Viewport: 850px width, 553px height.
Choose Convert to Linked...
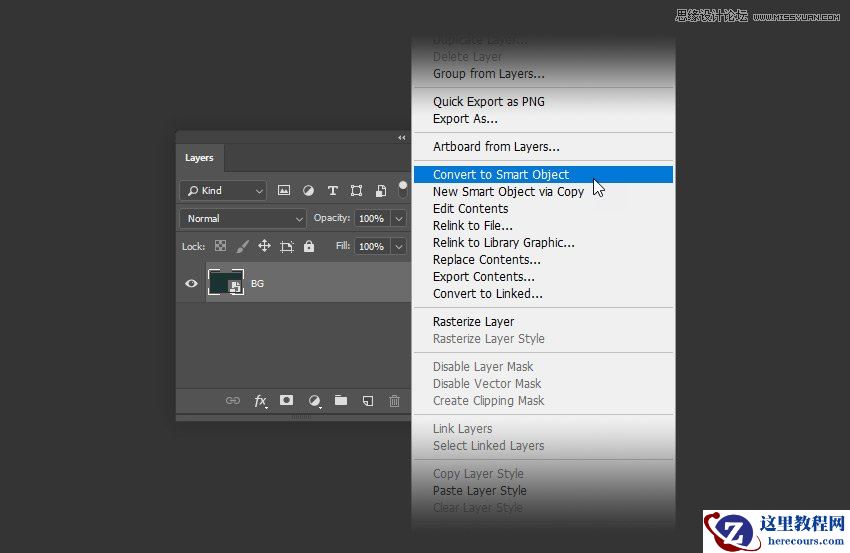(543, 294)
